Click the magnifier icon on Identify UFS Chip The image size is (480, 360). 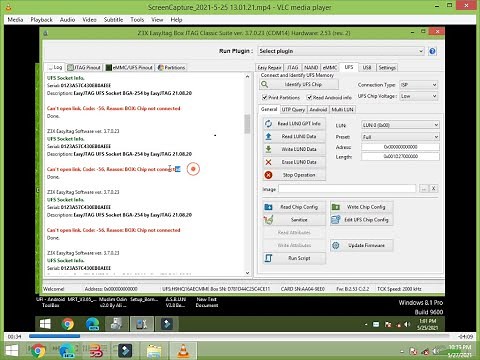pos(265,84)
